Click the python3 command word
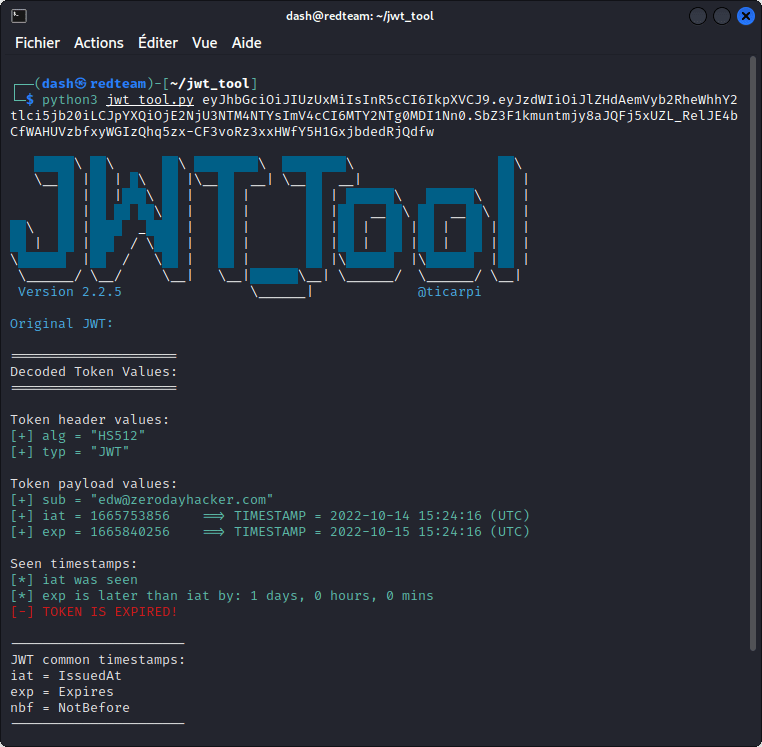 (x=69, y=100)
